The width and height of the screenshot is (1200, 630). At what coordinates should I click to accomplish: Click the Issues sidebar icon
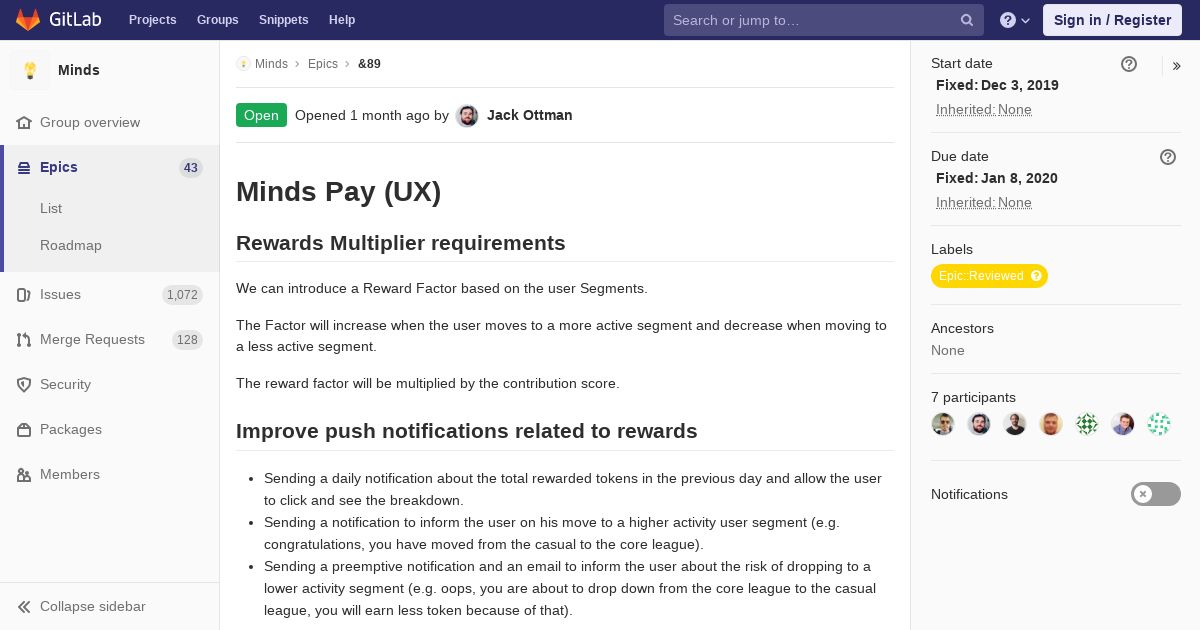pyautogui.click(x=24, y=295)
